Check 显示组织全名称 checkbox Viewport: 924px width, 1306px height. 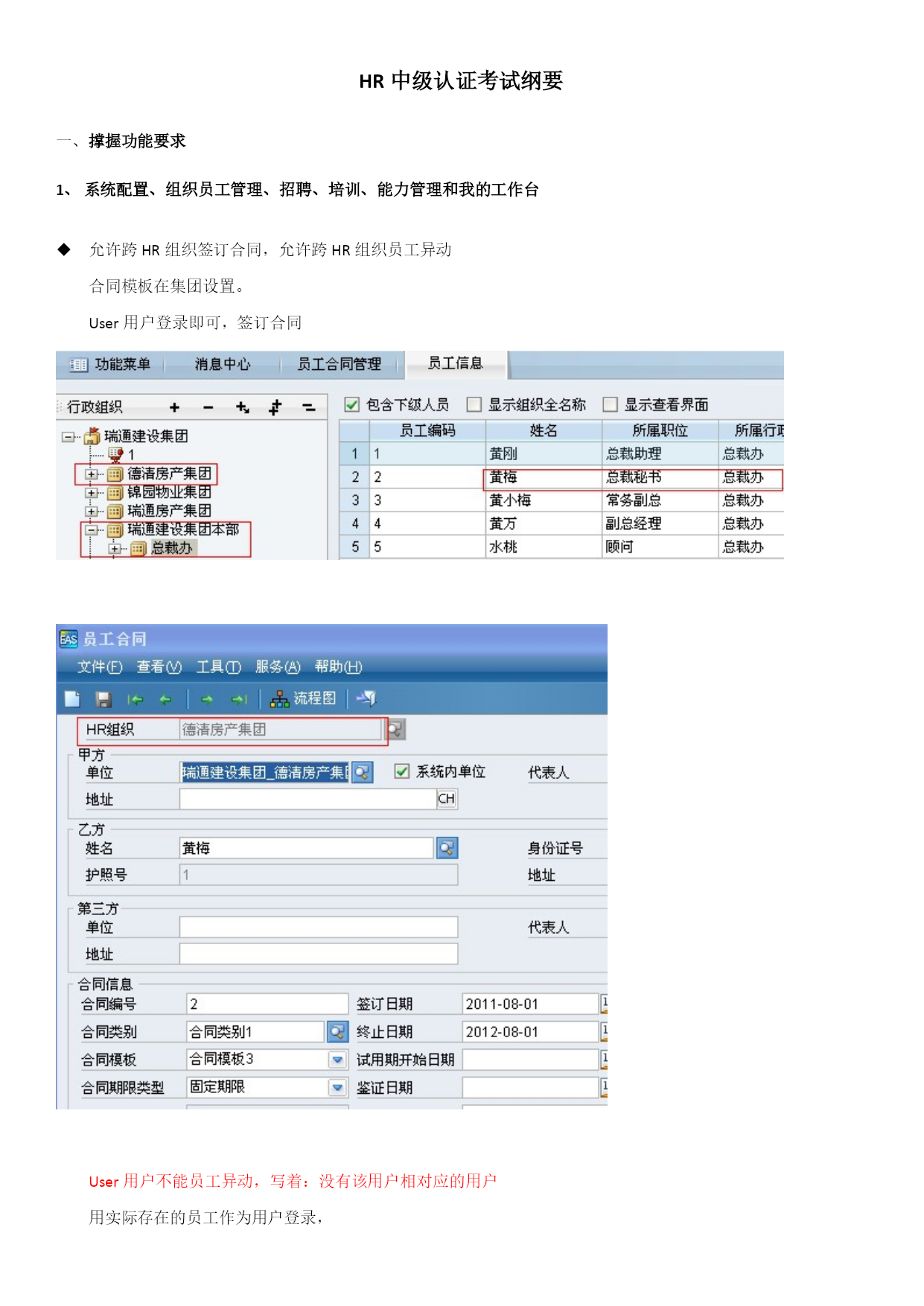click(x=474, y=404)
